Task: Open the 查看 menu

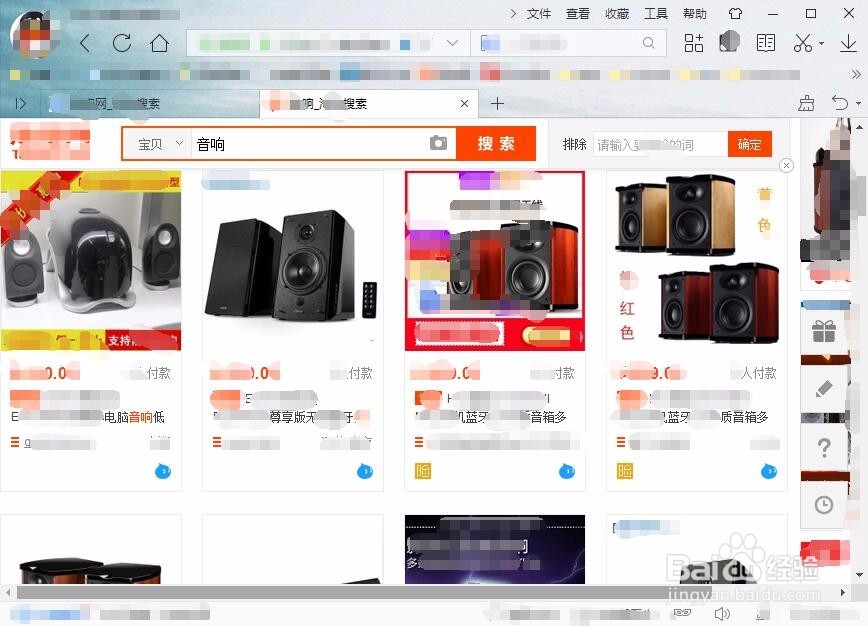Action: pos(577,13)
